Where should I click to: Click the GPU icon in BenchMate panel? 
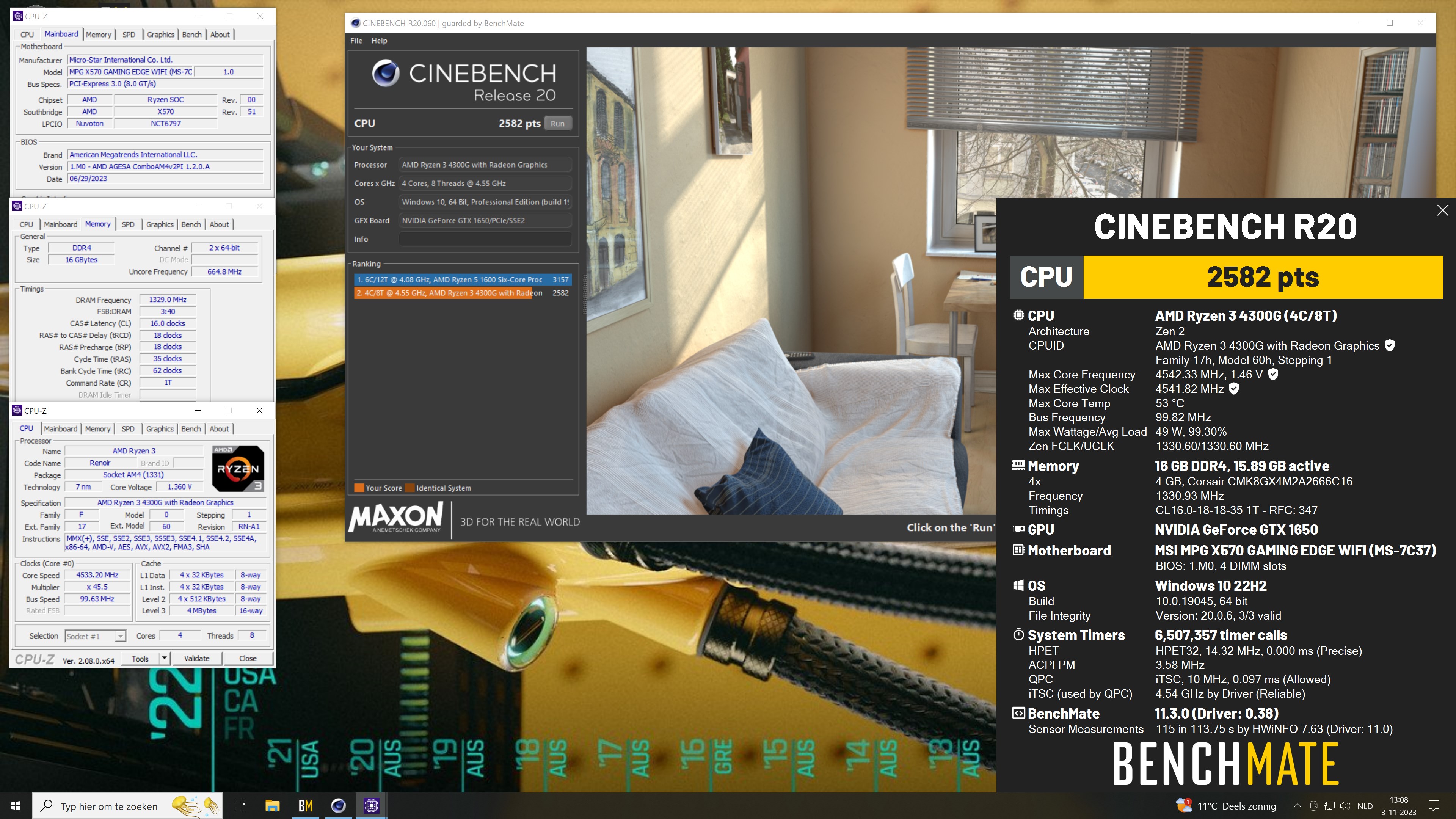1018,529
